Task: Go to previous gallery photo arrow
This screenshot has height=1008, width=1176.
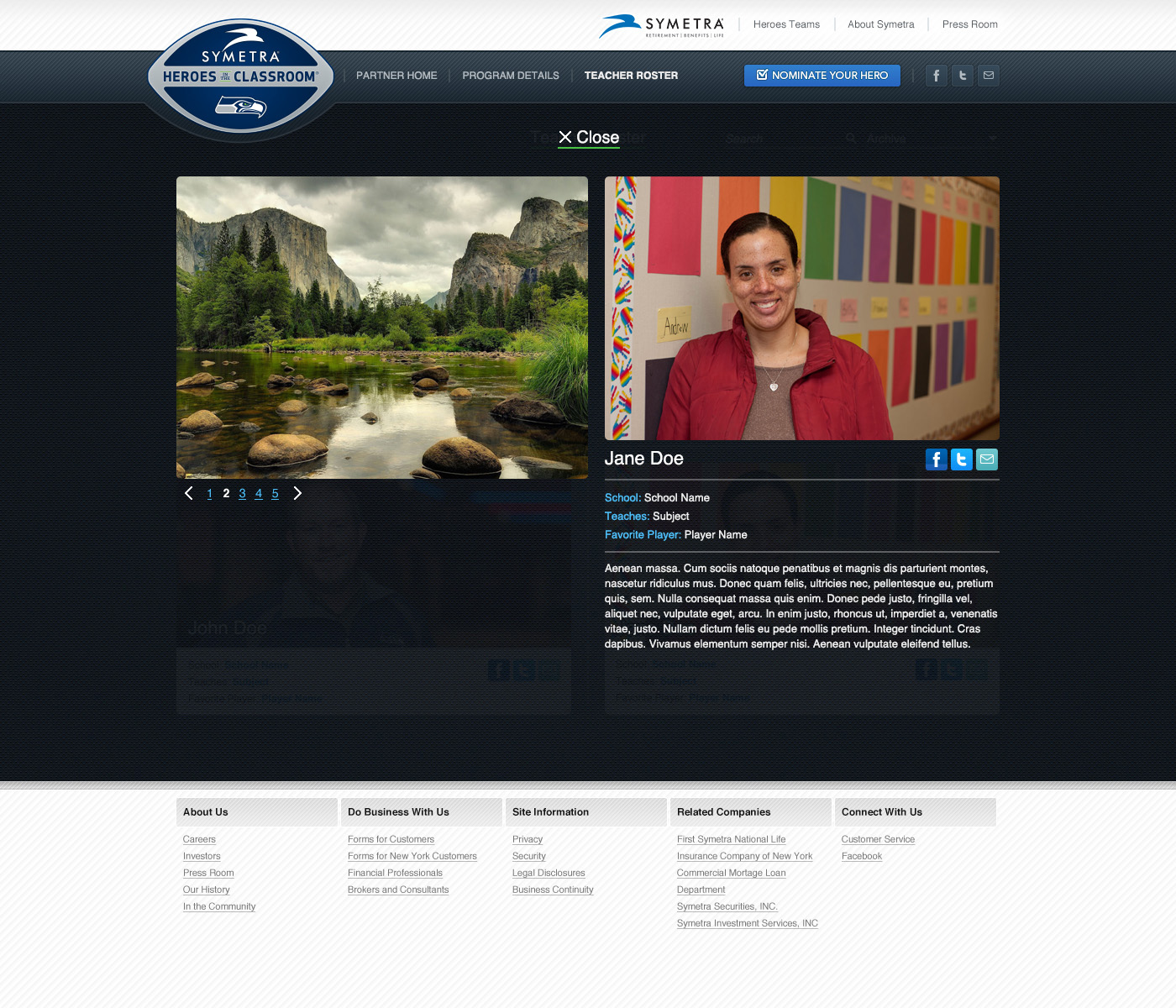Action: (189, 493)
